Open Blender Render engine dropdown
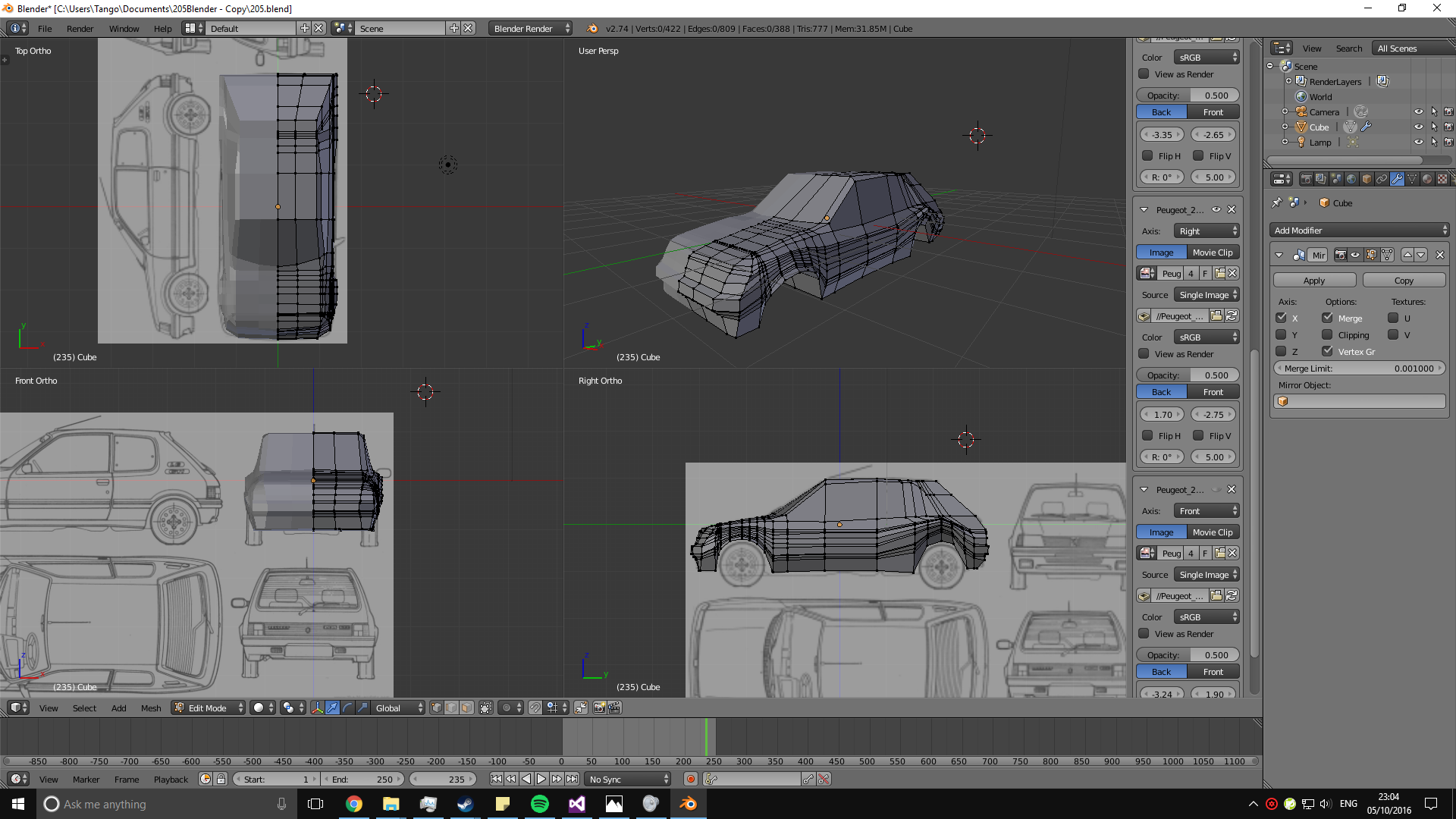The image size is (1456, 819). coord(531,28)
